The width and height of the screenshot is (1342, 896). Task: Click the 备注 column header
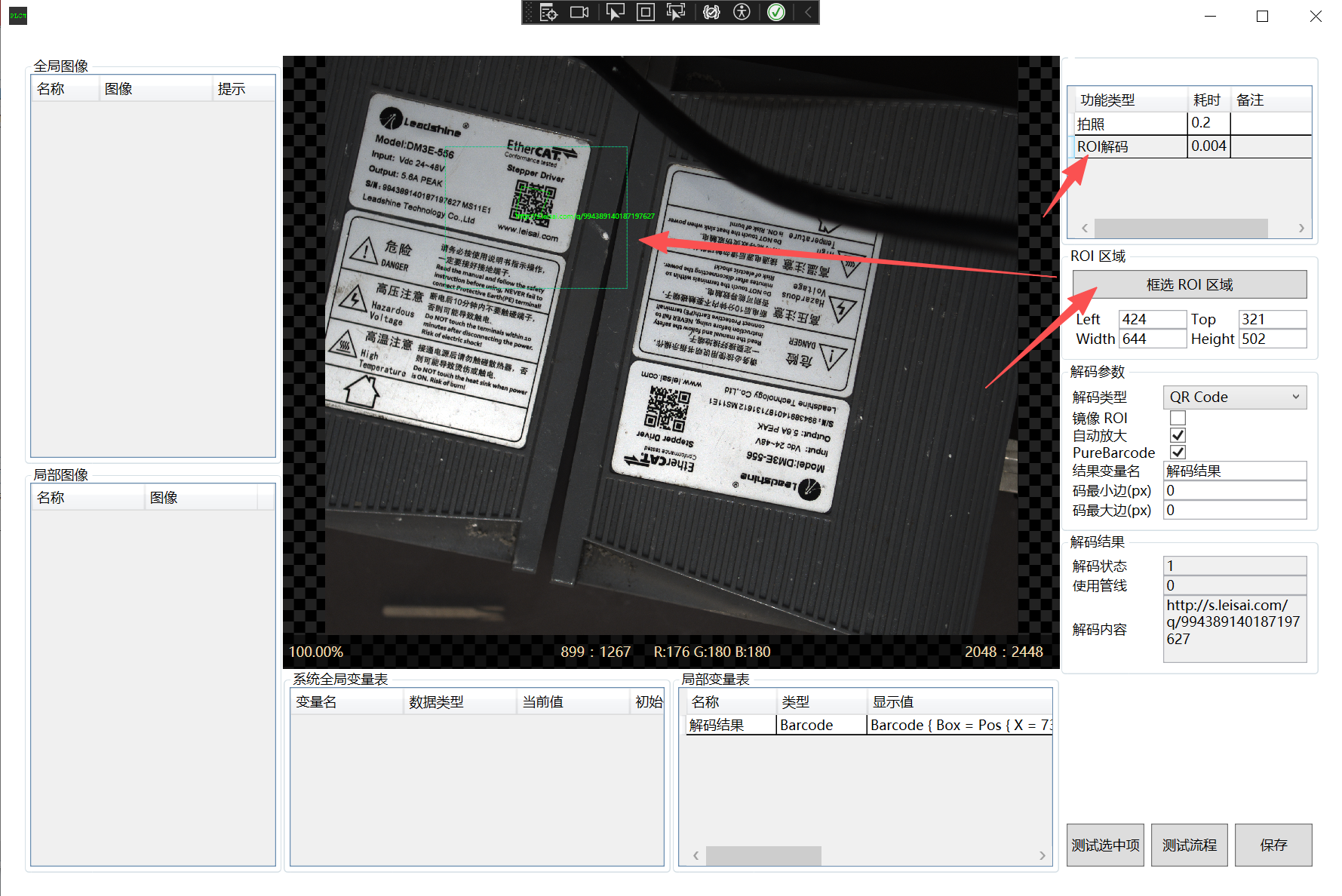(x=1271, y=100)
